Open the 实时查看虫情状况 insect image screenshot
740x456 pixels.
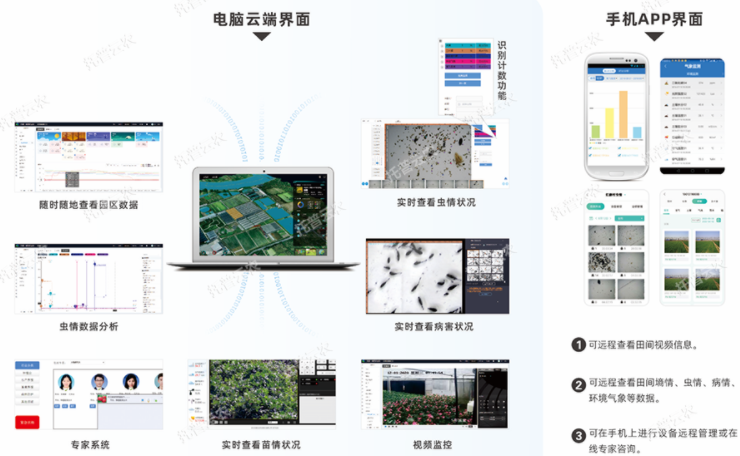coord(435,154)
